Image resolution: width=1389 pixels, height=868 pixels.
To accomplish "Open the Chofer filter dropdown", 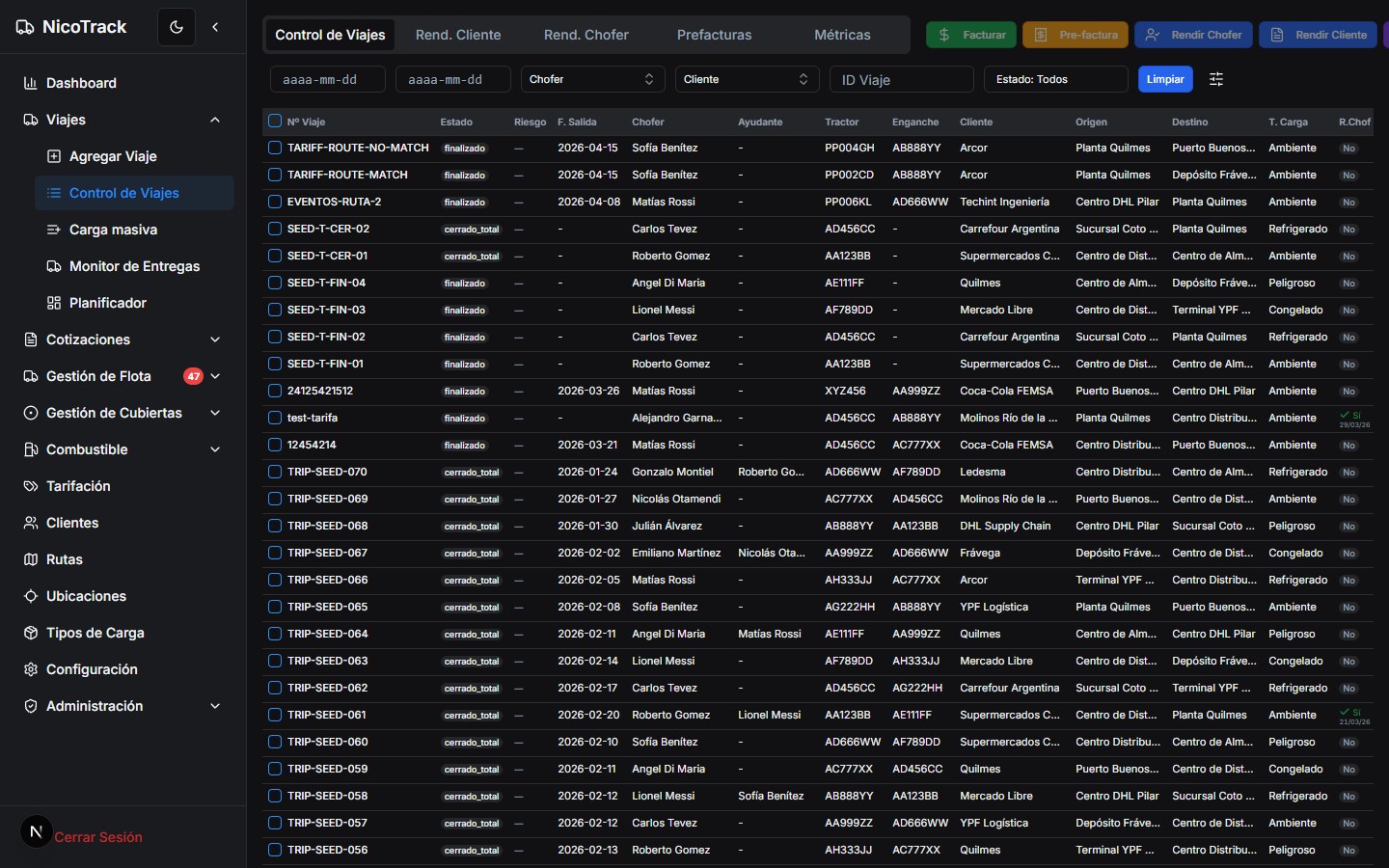I will [x=593, y=79].
